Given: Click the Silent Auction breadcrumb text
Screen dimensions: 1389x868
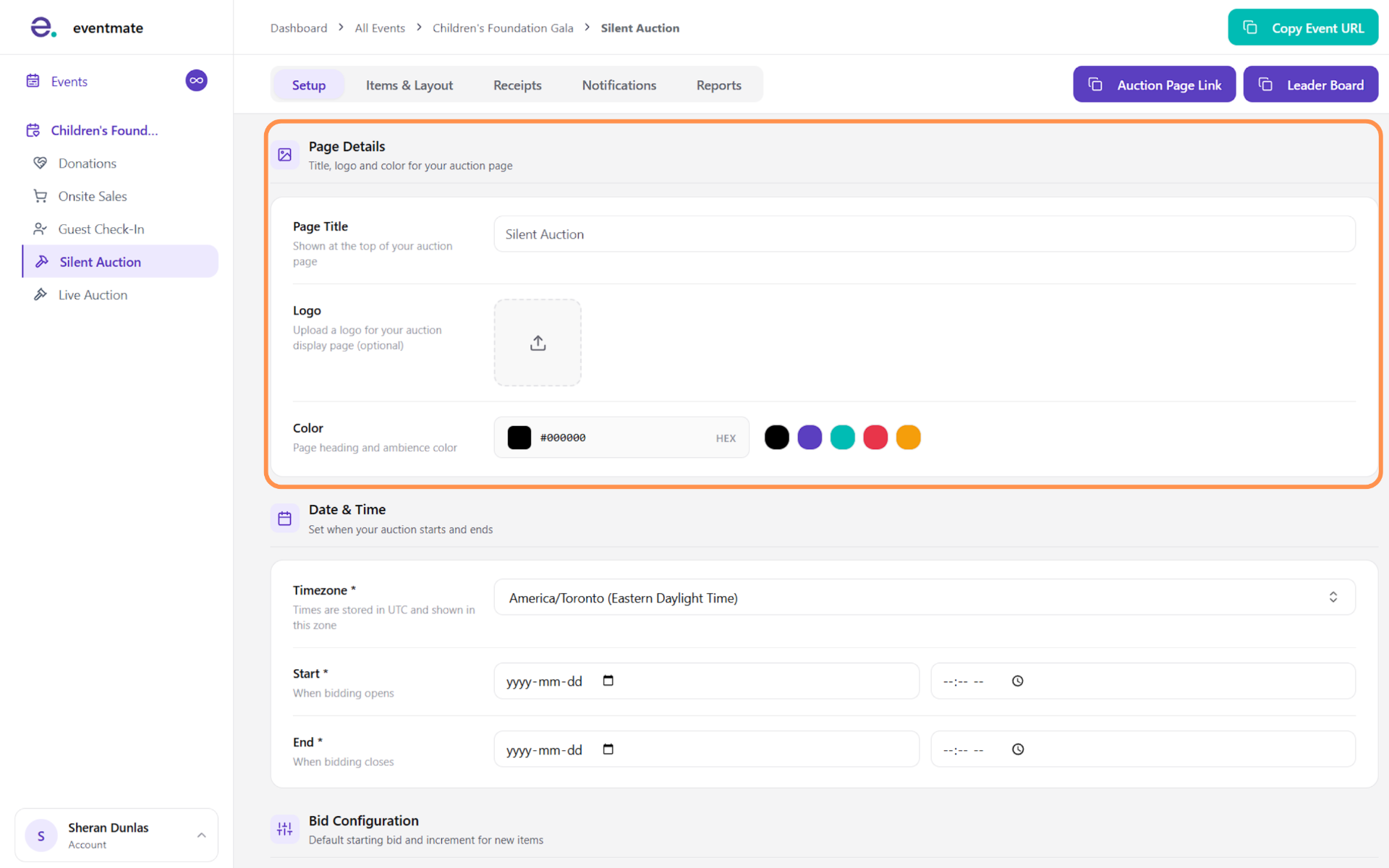Looking at the screenshot, I should tap(640, 27).
